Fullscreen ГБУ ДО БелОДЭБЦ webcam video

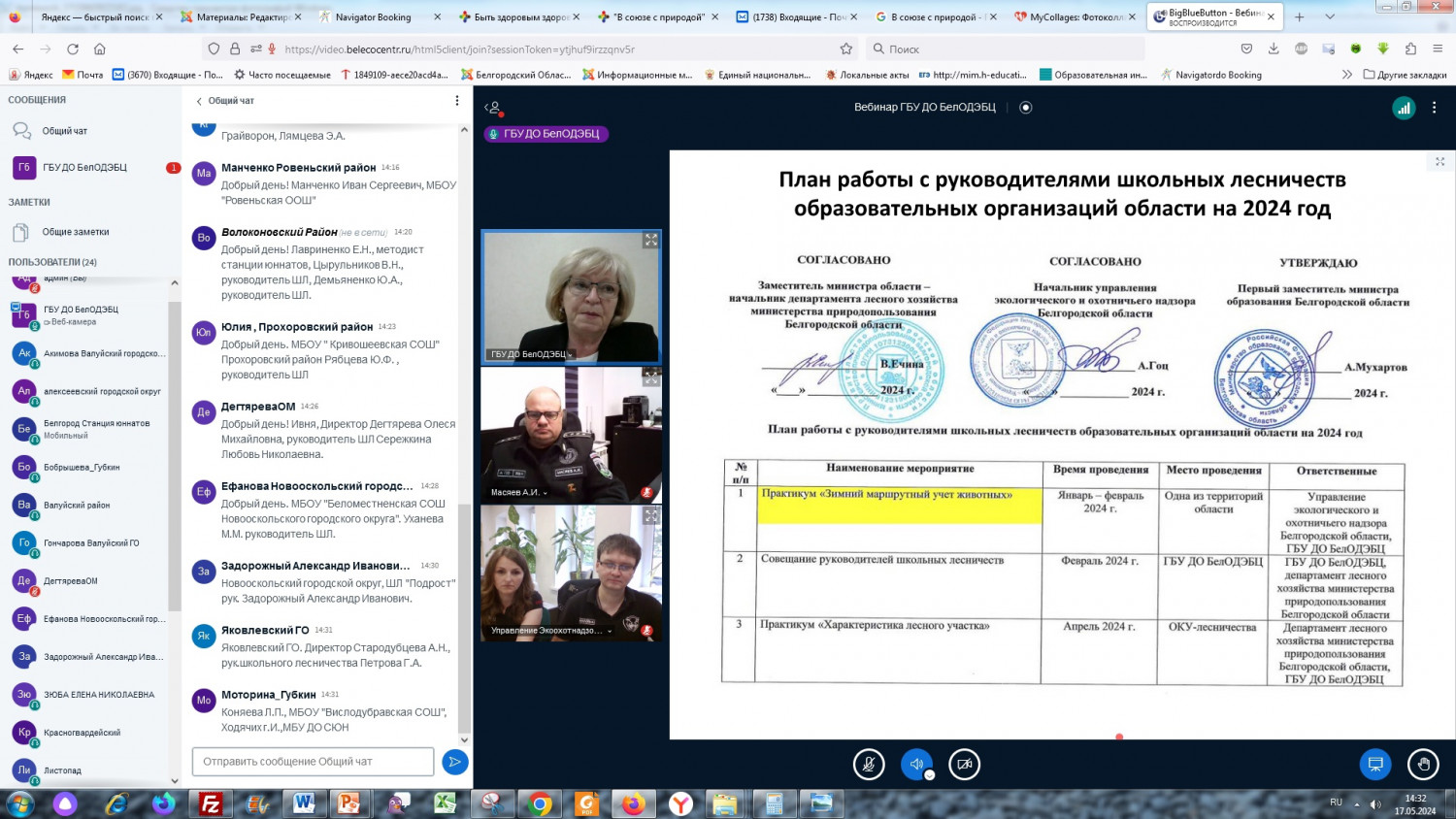(651, 240)
